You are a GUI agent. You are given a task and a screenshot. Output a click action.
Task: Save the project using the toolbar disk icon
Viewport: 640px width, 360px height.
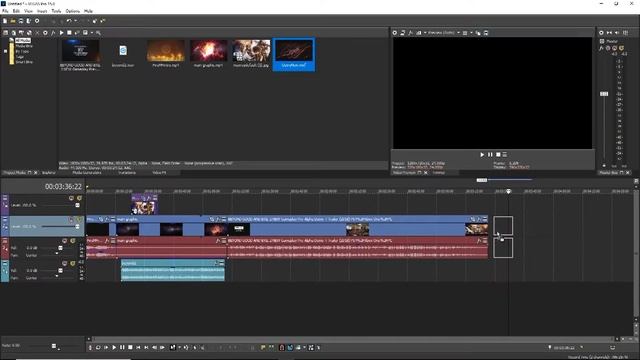(x=21, y=21)
